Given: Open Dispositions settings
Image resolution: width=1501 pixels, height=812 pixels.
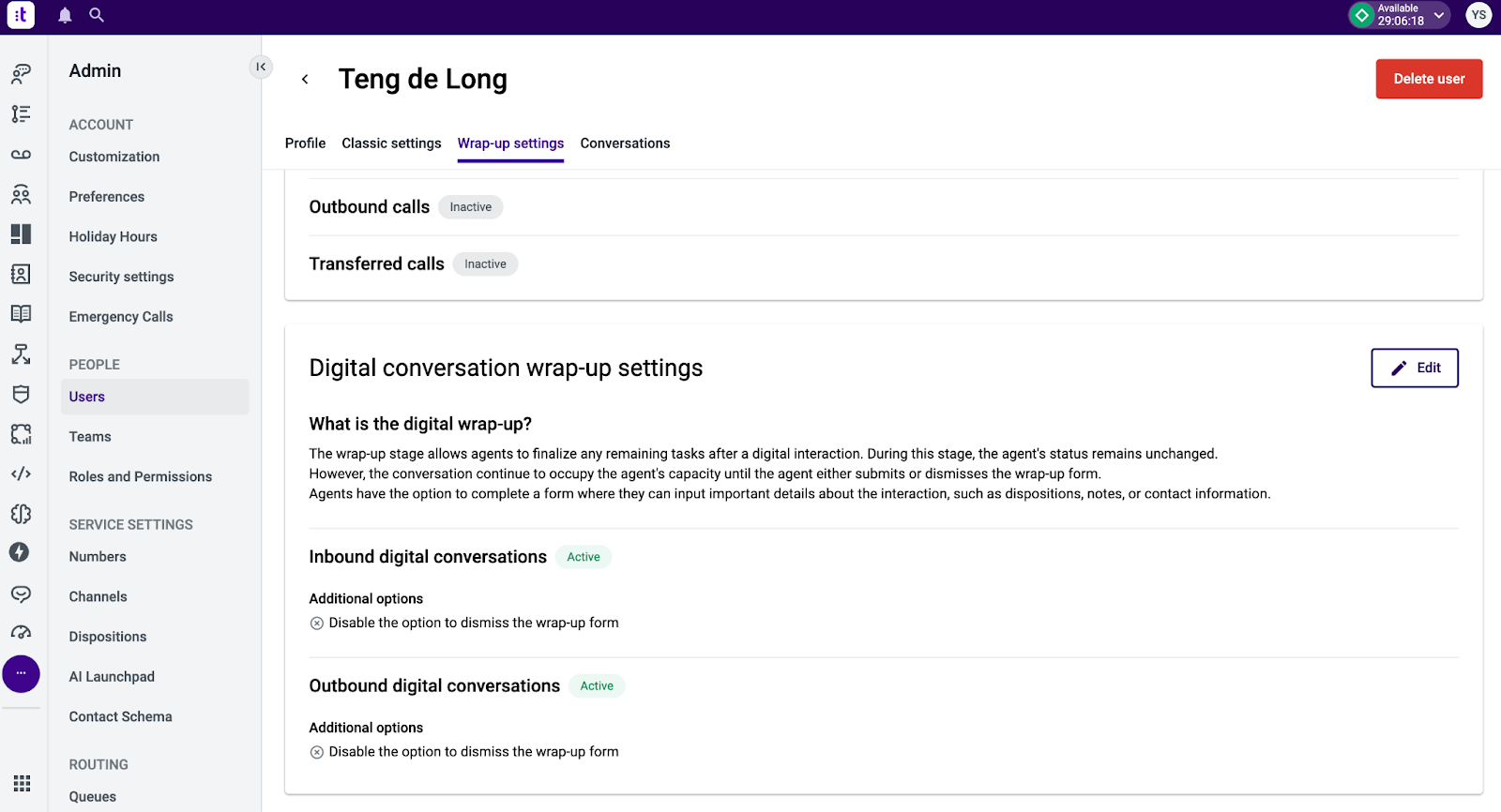Looking at the screenshot, I should (108, 637).
